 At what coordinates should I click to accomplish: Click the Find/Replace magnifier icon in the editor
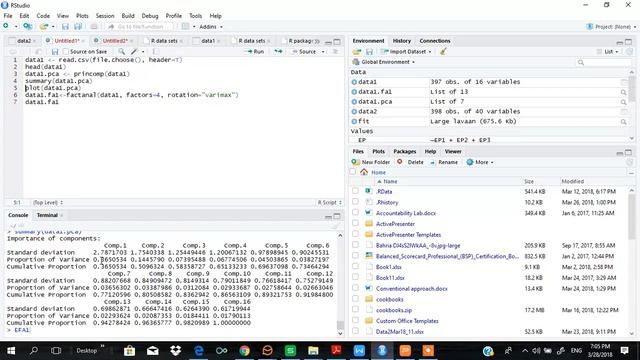(122, 52)
